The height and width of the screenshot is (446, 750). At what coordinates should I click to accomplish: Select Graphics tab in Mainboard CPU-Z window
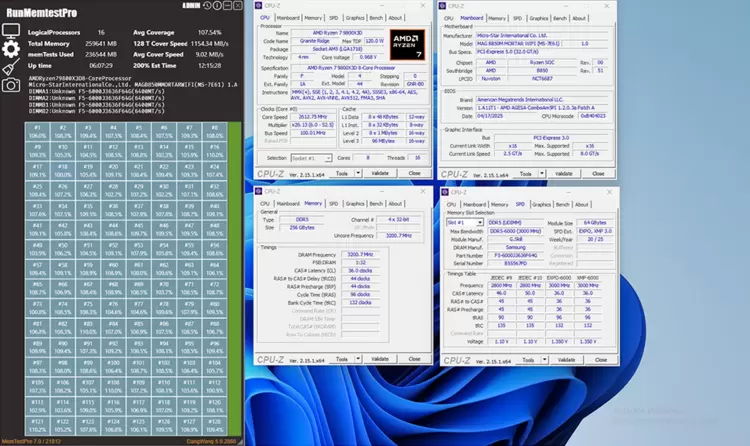[539, 18]
